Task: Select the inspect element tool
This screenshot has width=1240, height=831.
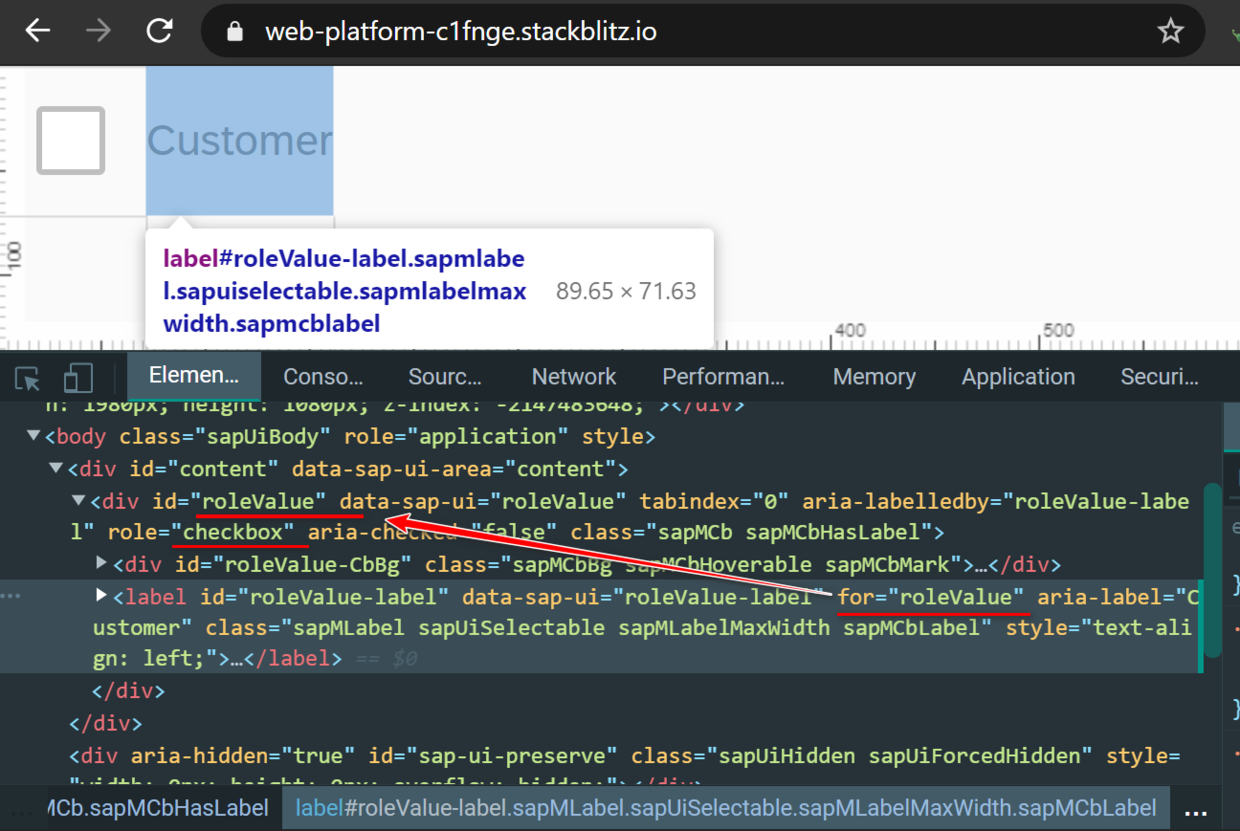Action: pos(26,378)
